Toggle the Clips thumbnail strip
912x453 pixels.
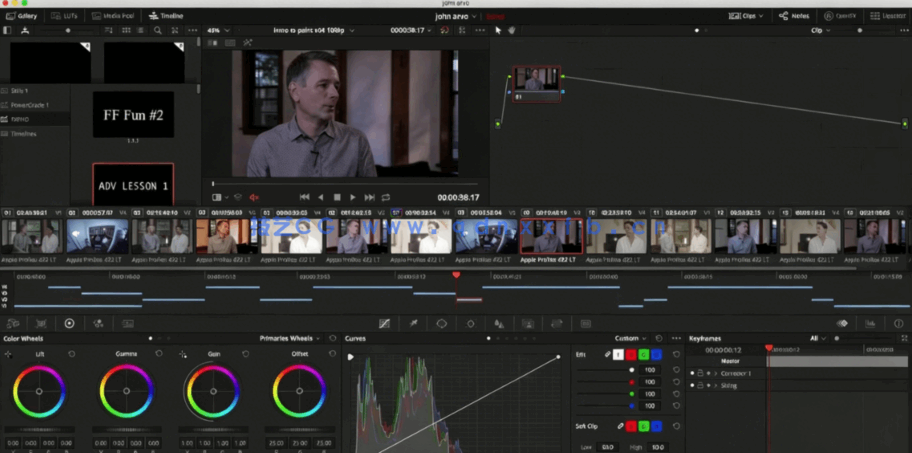click(x=746, y=16)
